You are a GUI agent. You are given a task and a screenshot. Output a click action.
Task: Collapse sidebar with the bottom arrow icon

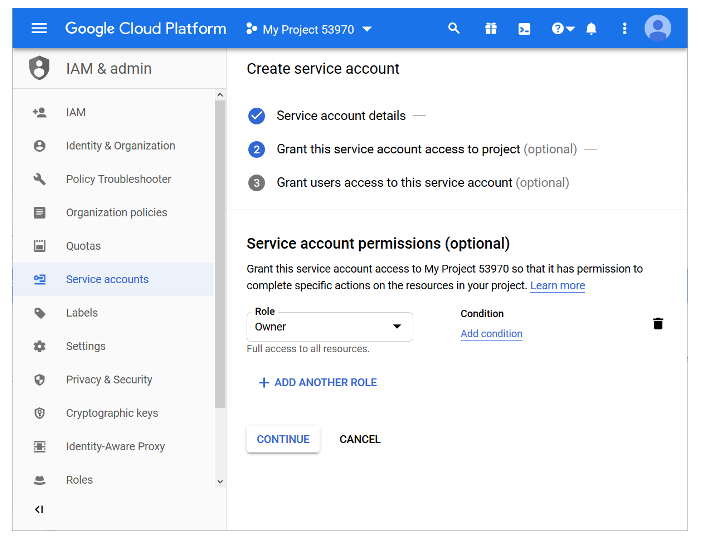click(x=39, y=510)
